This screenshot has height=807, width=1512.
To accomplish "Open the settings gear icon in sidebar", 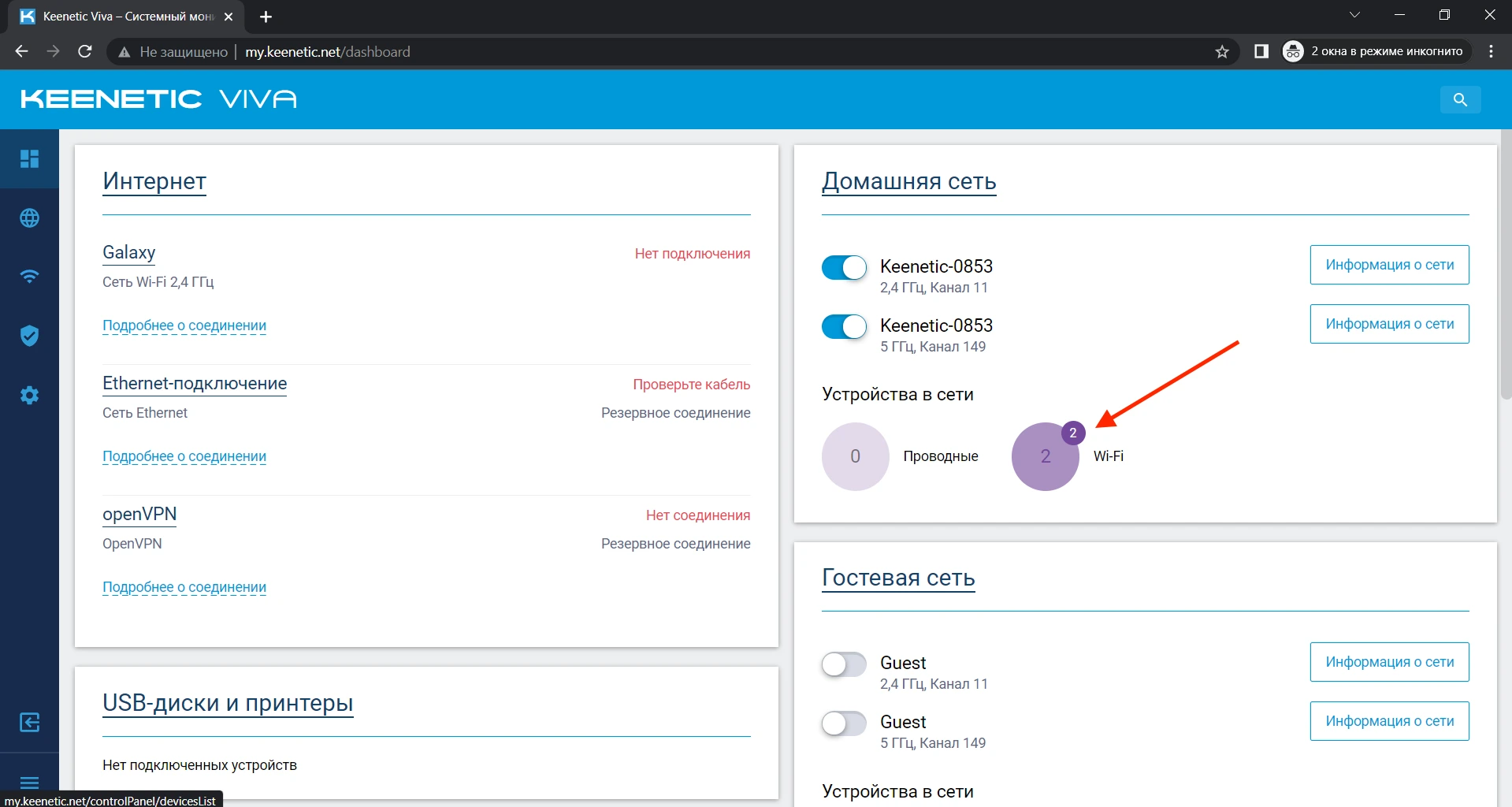I will 29,395.
